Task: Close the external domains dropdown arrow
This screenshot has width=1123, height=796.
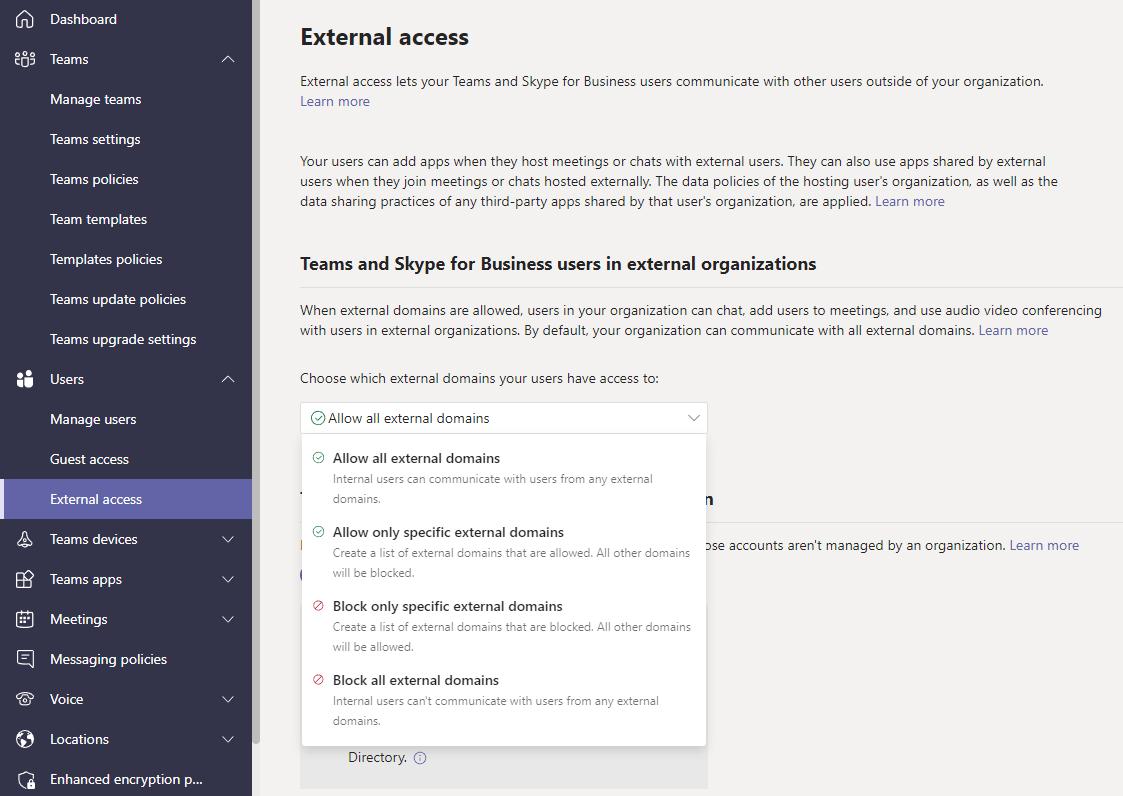Action: (x=693, y=418)
